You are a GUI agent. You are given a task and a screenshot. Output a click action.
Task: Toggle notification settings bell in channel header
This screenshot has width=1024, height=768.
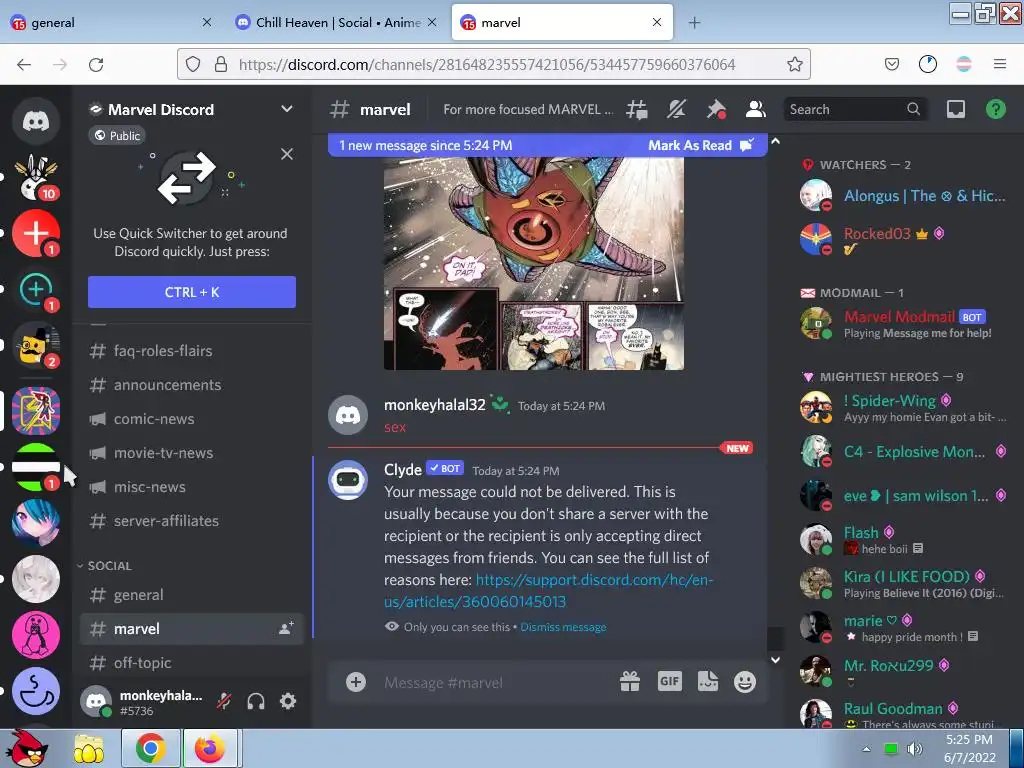[x=676, y=109]
